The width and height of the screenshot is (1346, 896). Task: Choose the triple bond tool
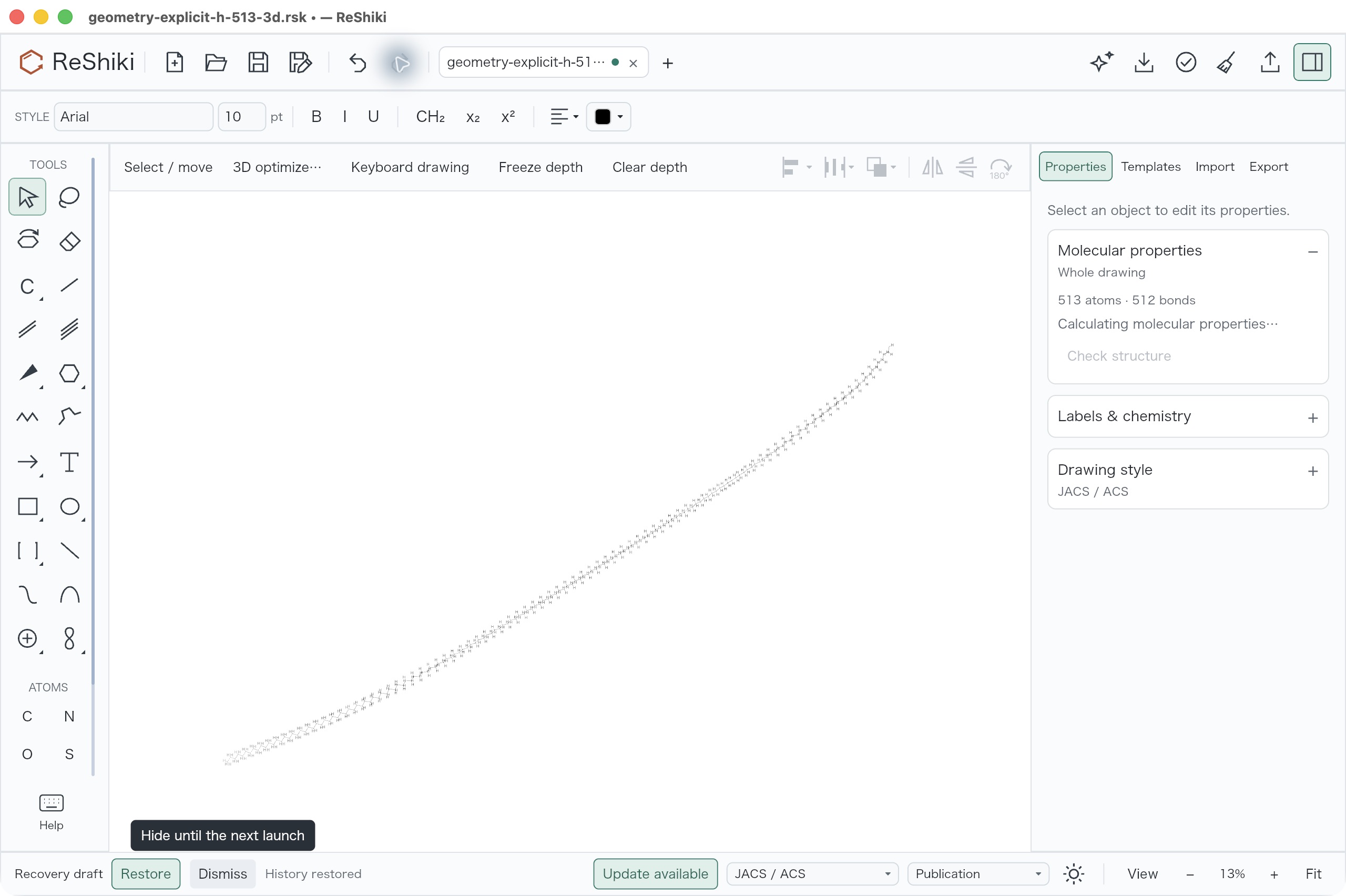69,329
